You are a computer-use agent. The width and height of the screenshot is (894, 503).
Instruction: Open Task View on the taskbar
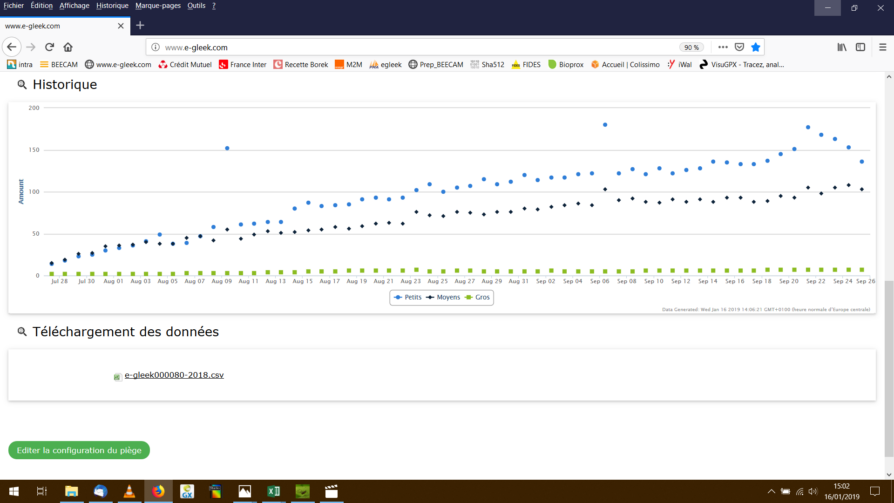[x=42, y=491]
